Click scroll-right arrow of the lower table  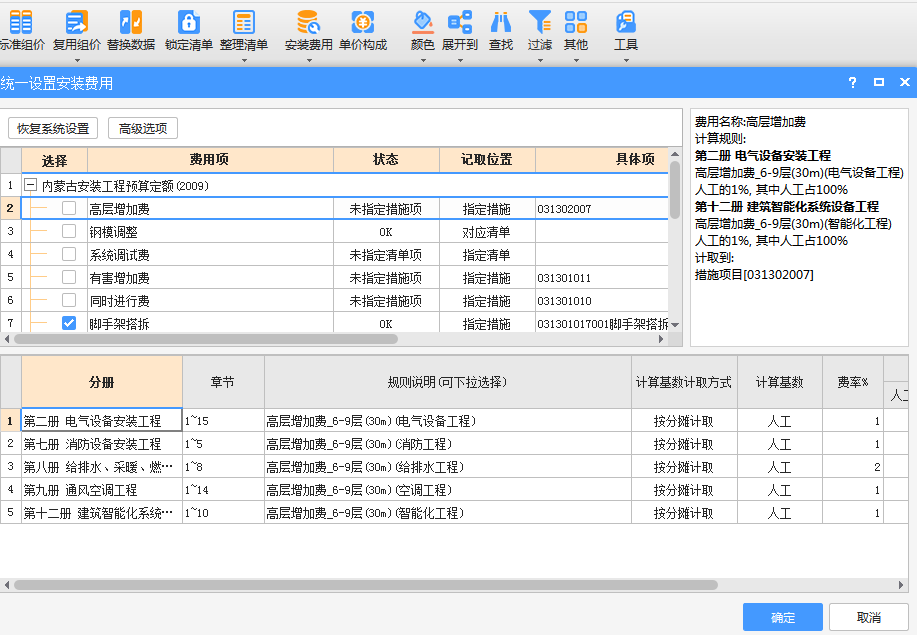point(901,585)
